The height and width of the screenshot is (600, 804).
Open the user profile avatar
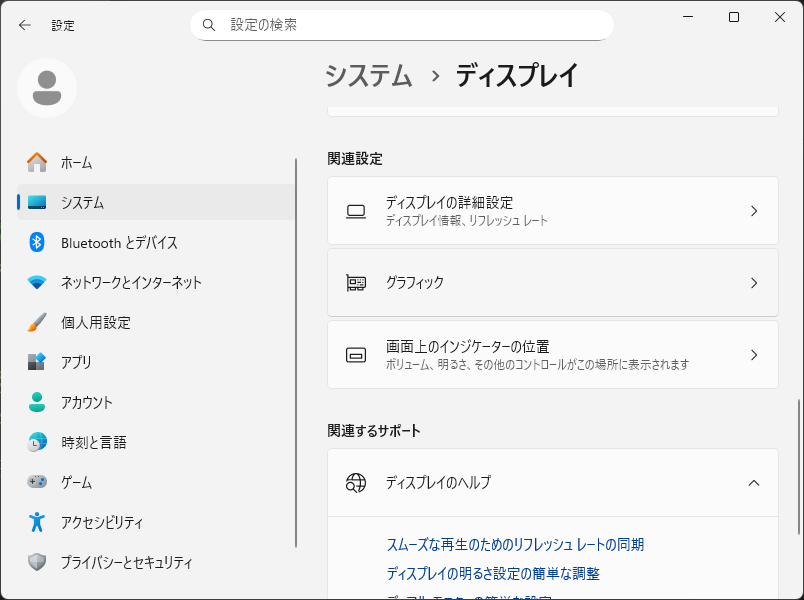tap(47, 88)
